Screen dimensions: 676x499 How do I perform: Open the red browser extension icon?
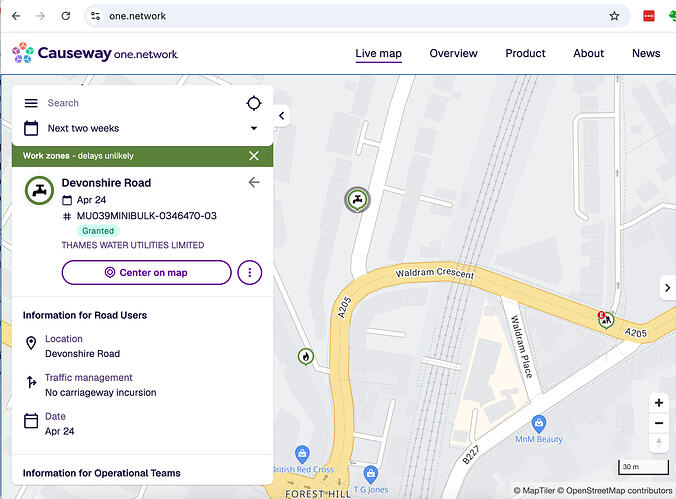(648, 16)
